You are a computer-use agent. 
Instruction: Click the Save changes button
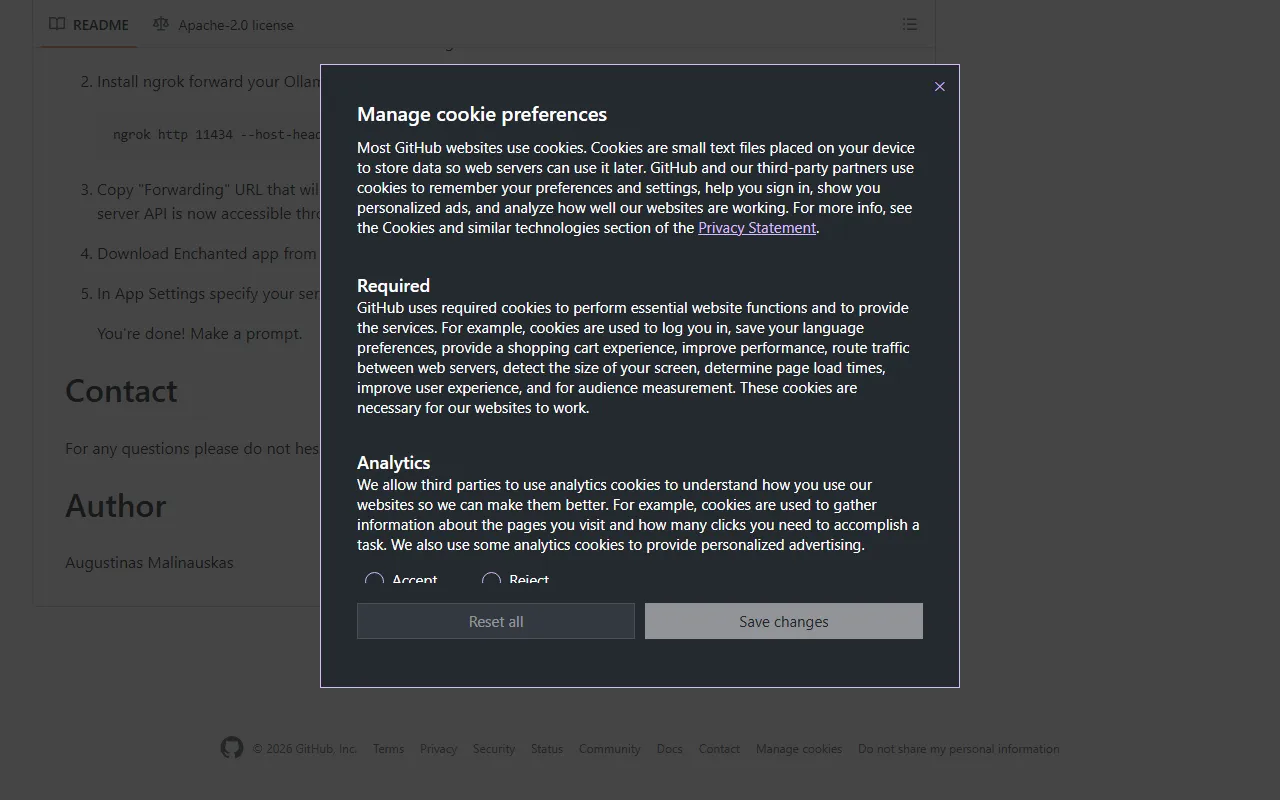783,621
